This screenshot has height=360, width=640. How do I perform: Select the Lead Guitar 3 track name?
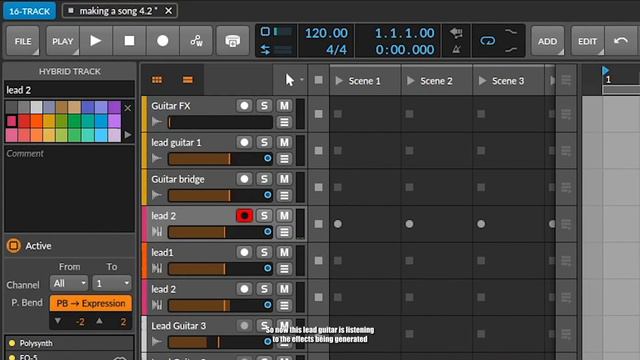[x=178, y=326]
